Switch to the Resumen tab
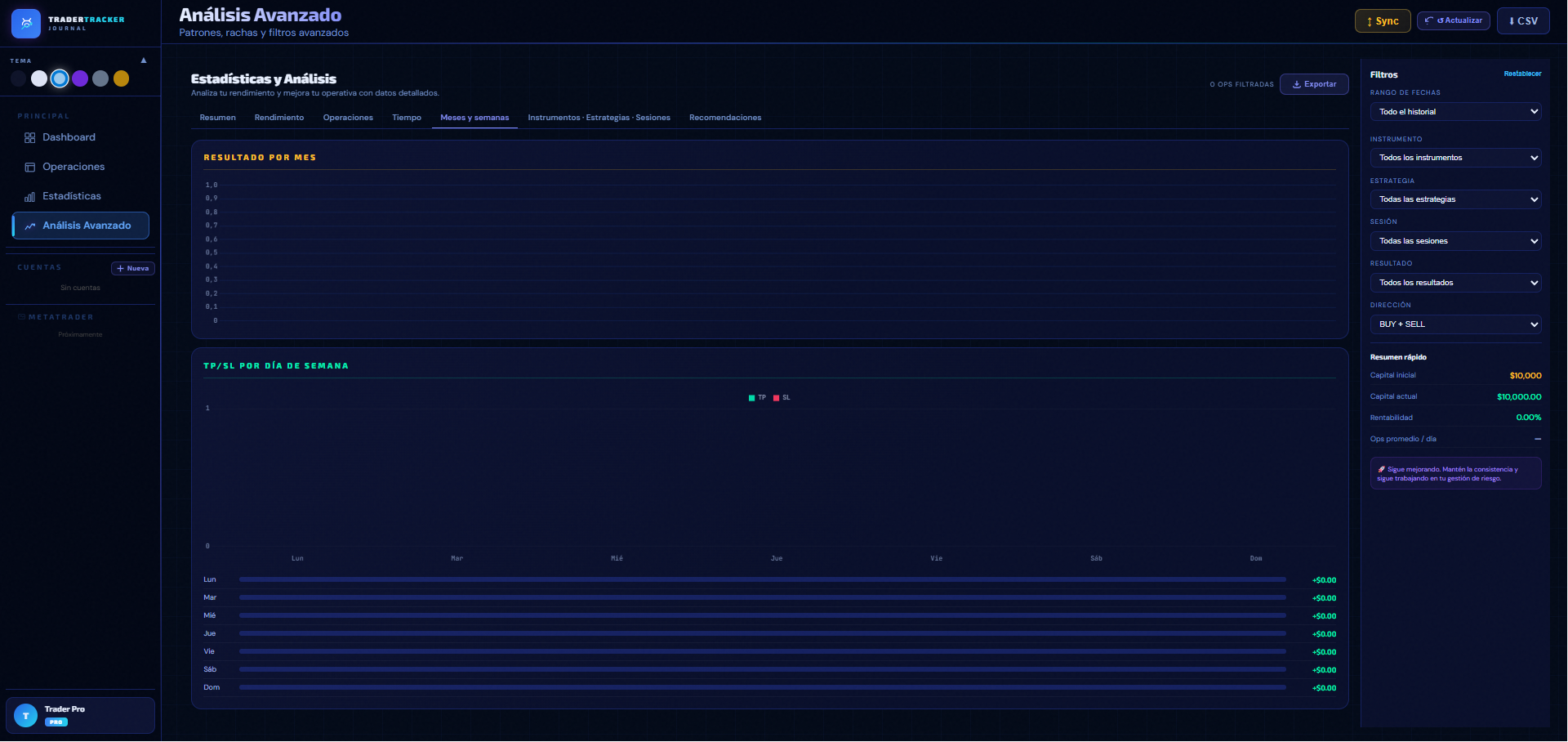 pyautogui.click(x=217, y=118)
